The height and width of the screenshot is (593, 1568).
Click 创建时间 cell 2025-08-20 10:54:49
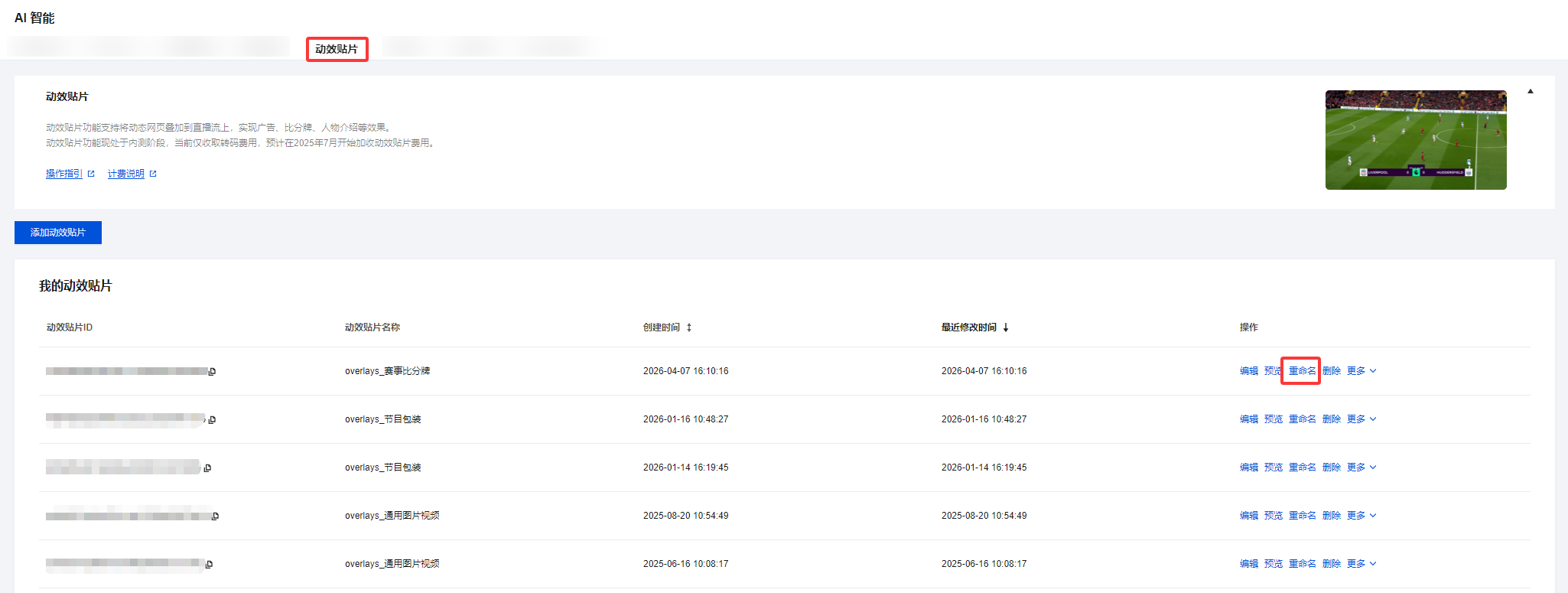click(686, 516)
